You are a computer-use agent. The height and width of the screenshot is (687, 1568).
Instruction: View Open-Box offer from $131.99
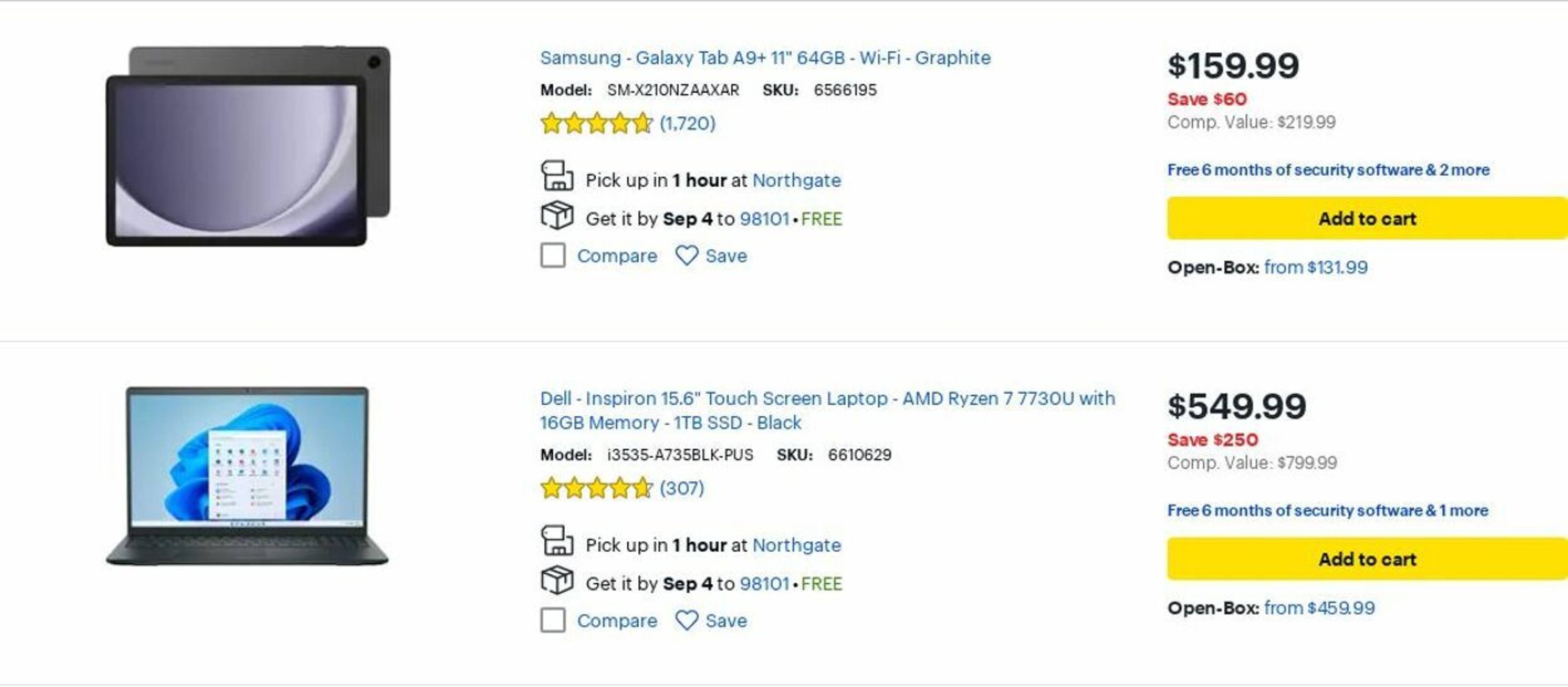(1315, 267)
